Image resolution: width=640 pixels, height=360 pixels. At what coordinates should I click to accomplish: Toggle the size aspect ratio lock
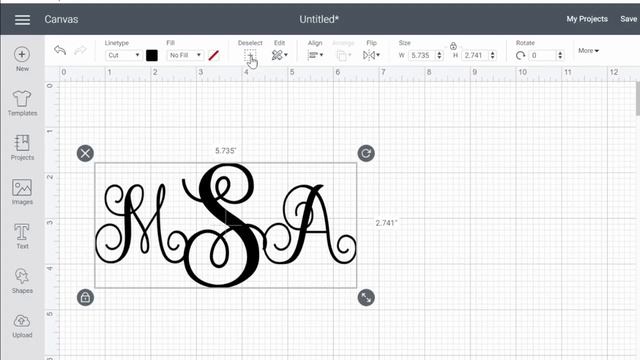pos(453,46)
